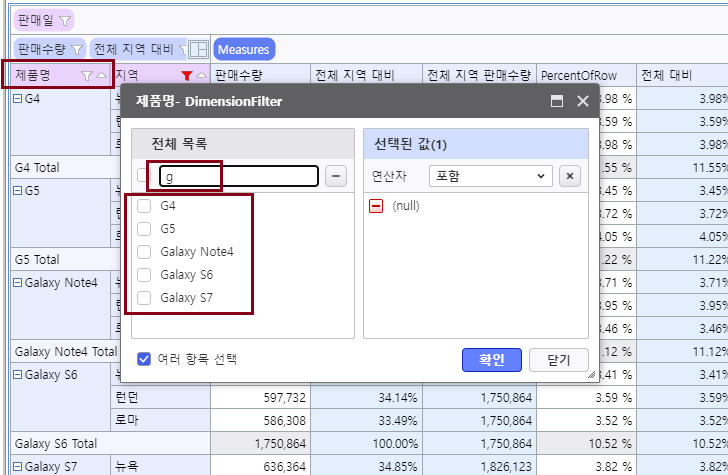Viewport: 728px width, 475px height.
Task: Remove the (null) selected value
Action: (376, 205)
